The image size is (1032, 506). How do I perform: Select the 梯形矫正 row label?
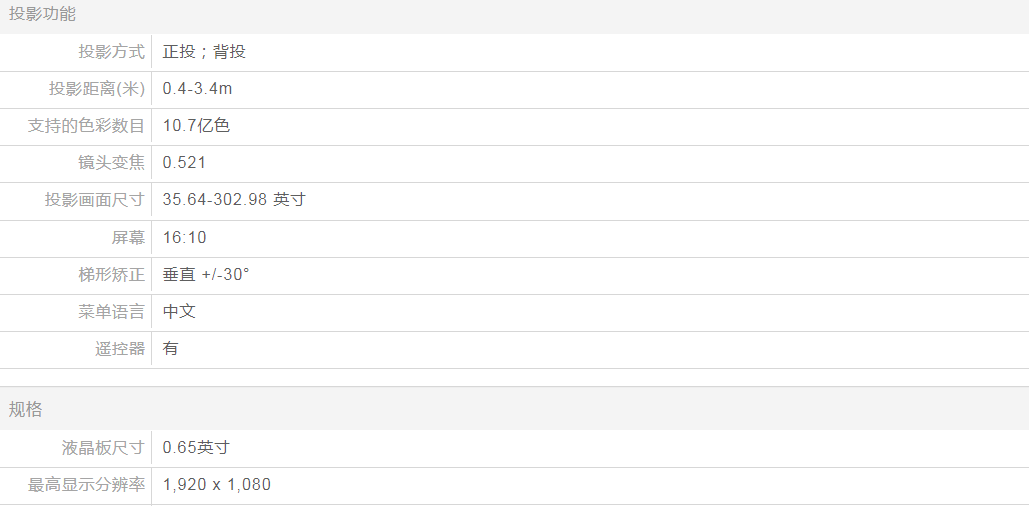112,275
